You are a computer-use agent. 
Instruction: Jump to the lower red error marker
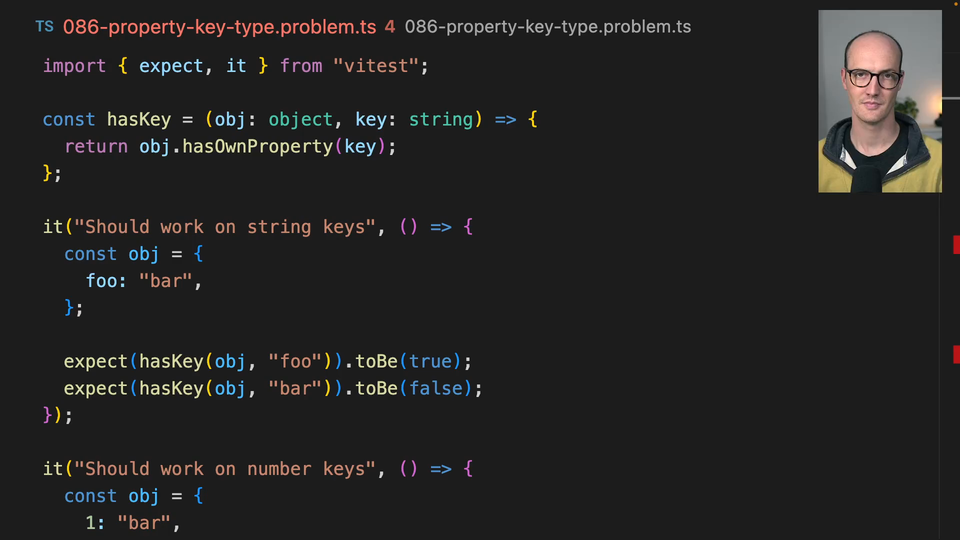(956, 353)
